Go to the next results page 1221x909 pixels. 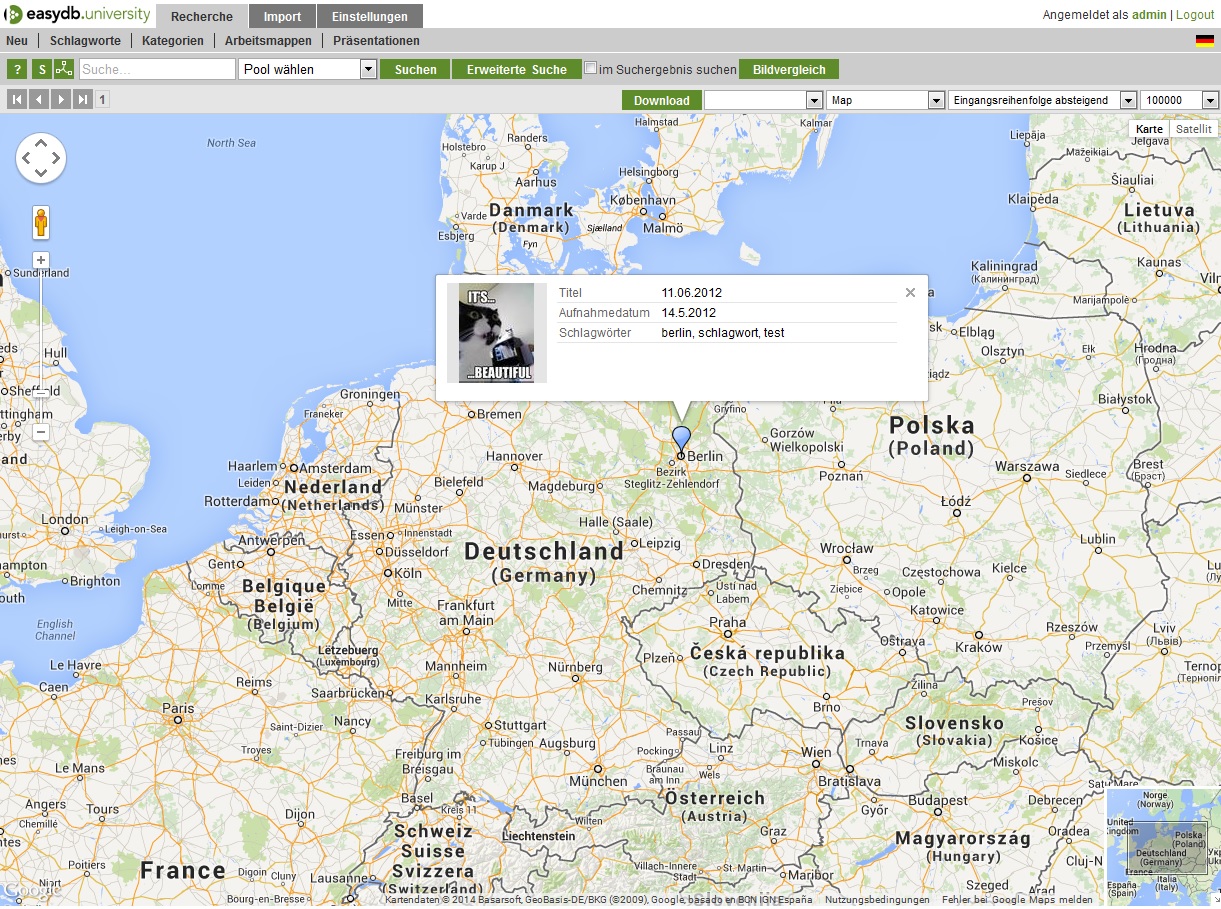tap(61, 99)
